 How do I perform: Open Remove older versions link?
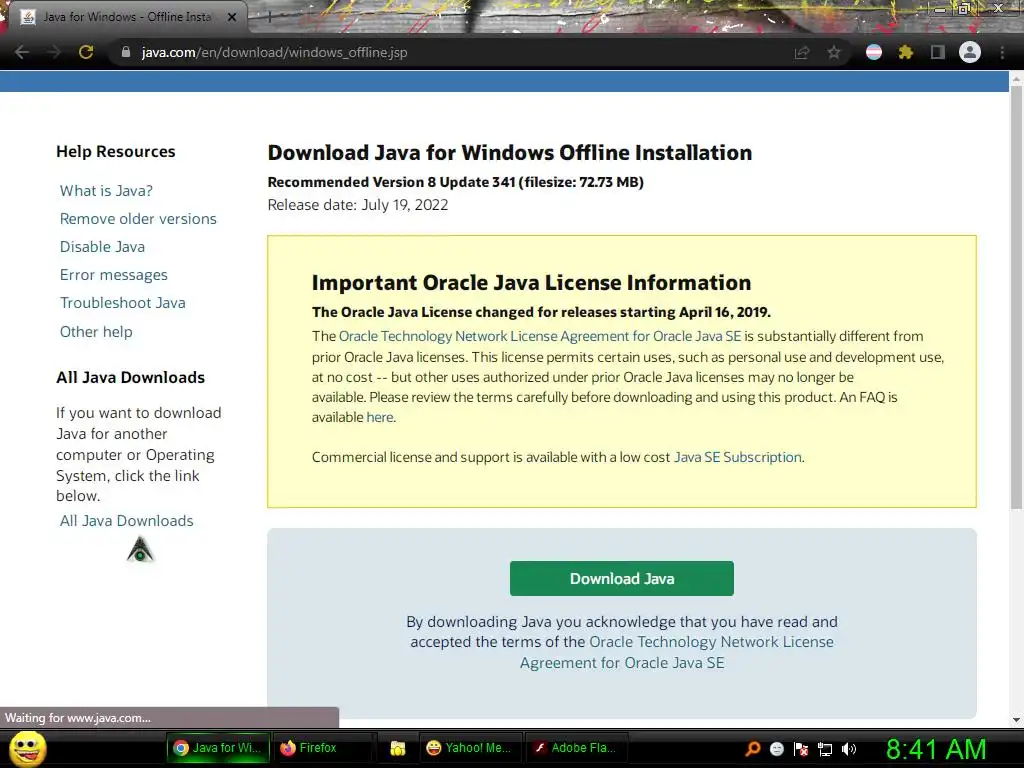(x=138, y=219)
